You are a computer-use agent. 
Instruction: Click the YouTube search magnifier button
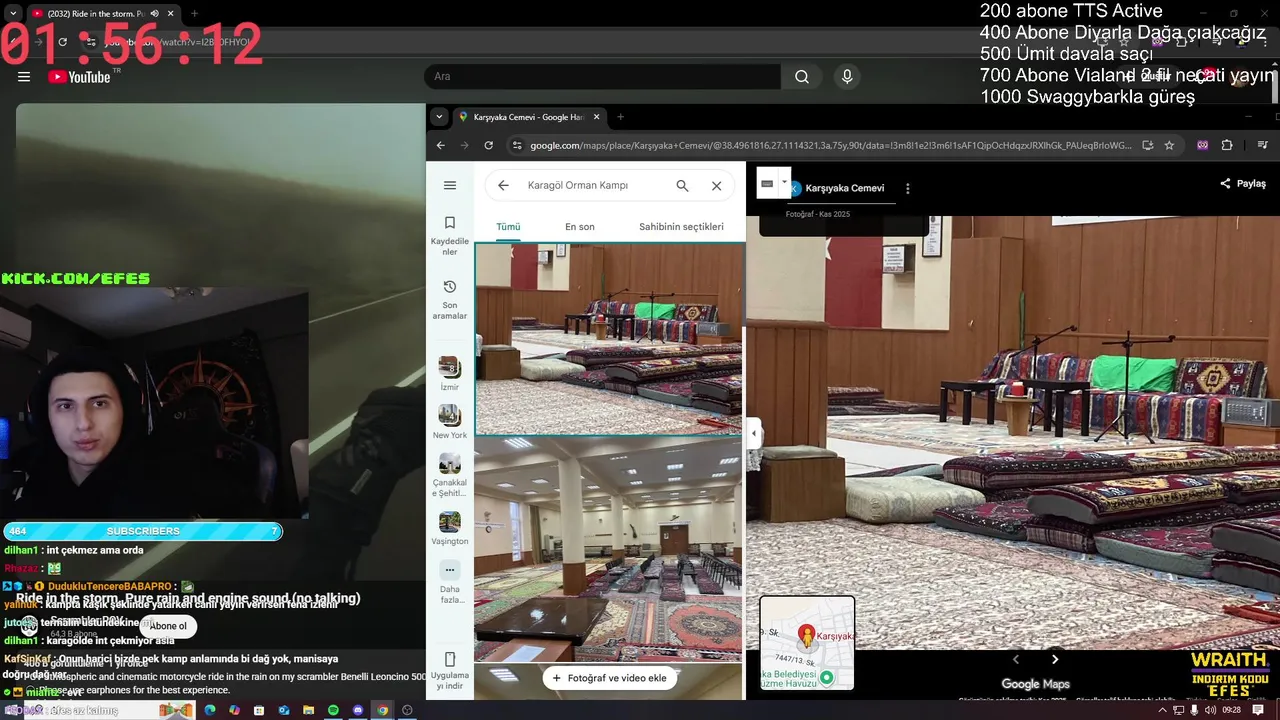coord(801,77)
